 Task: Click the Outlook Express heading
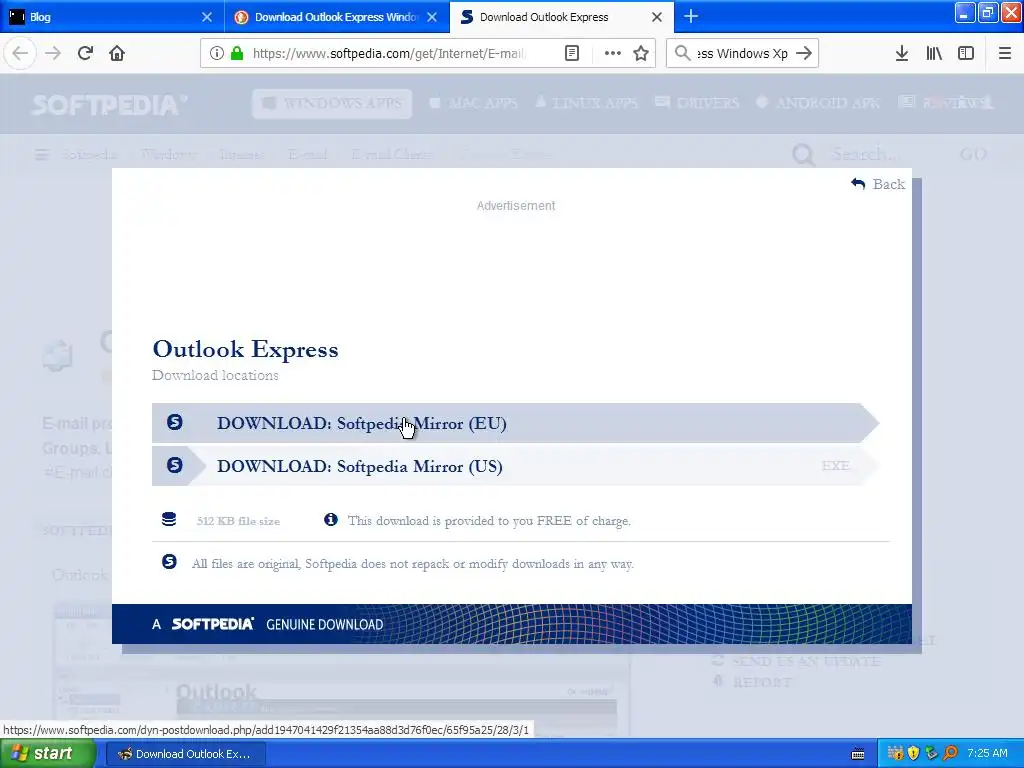(246, 349)
